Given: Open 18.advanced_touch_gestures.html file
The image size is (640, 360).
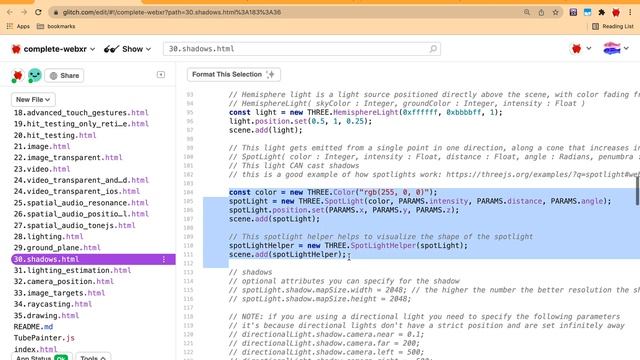Looking at the screenshot, I should click(81, 113).
